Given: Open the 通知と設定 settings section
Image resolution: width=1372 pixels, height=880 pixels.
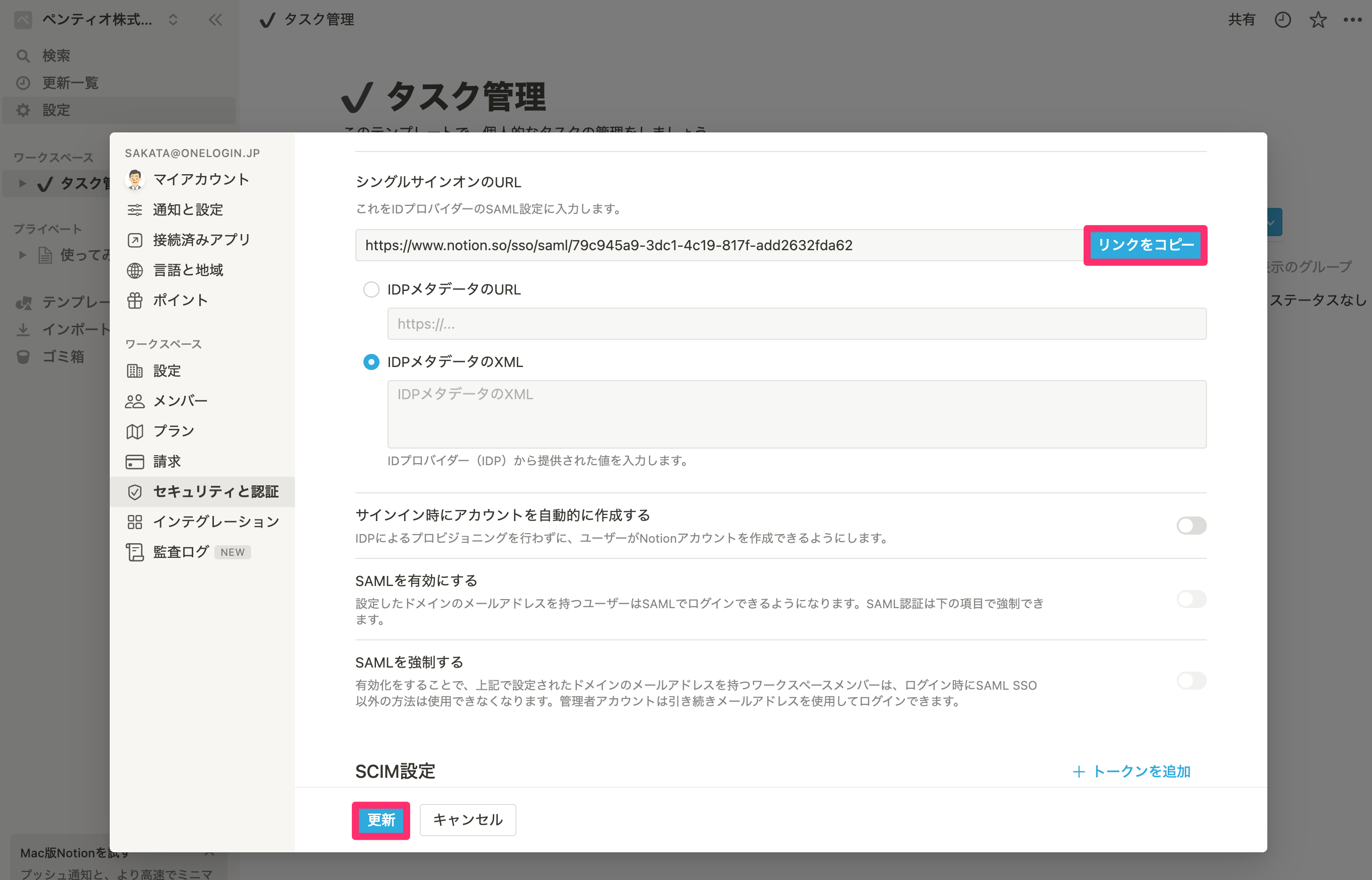Looking at the screenshot, I should click(202, 210).
